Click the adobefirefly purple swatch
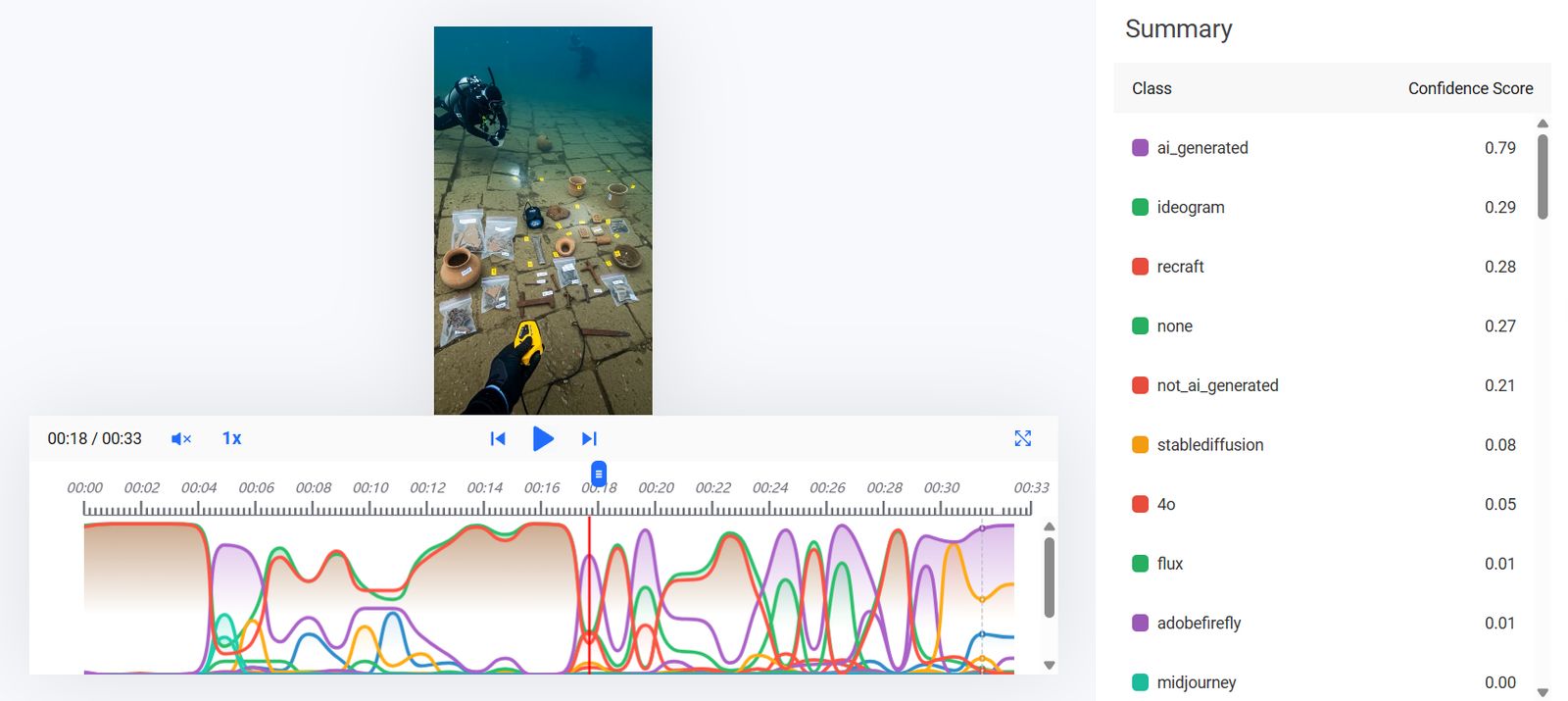Screen dimensions: 1568x701 point(1140,623)
